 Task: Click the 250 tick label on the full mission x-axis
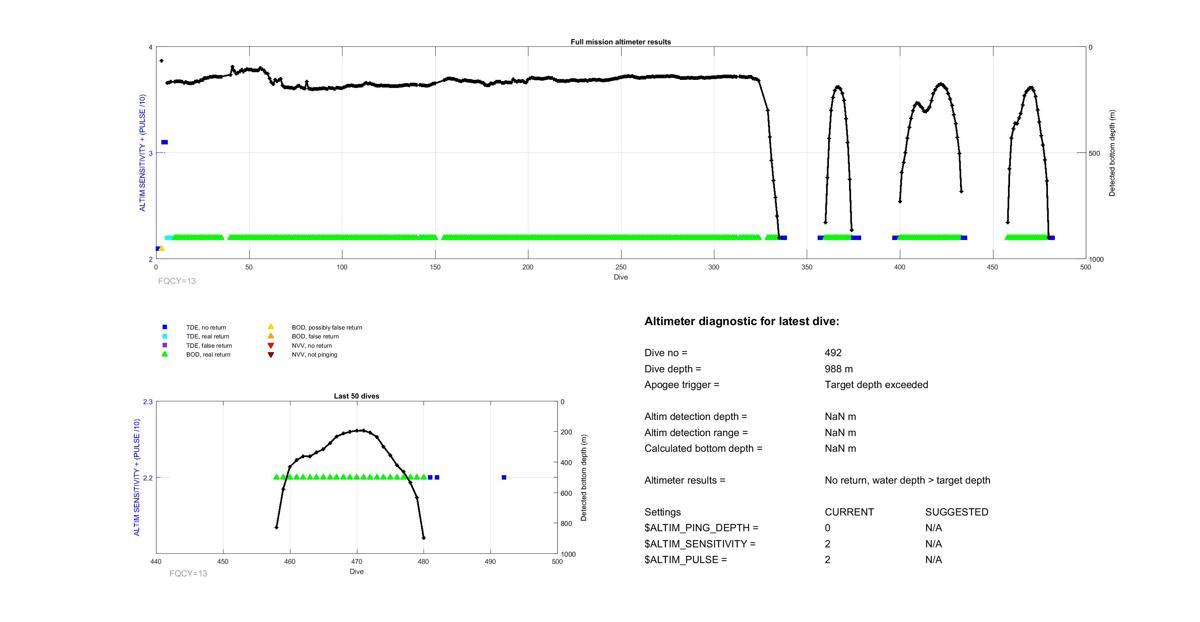621,267
